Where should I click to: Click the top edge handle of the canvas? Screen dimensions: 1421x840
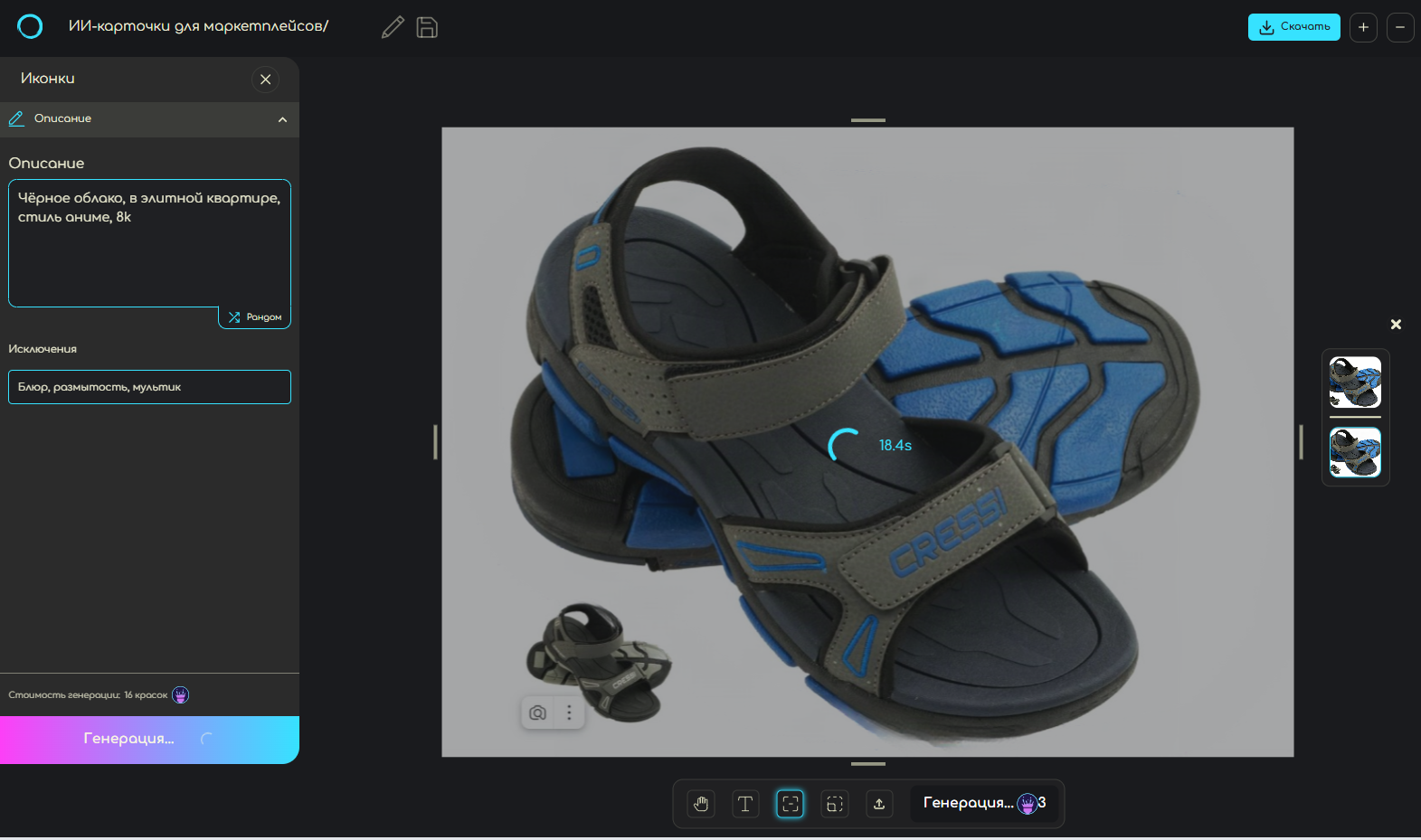tap(868, 120)
